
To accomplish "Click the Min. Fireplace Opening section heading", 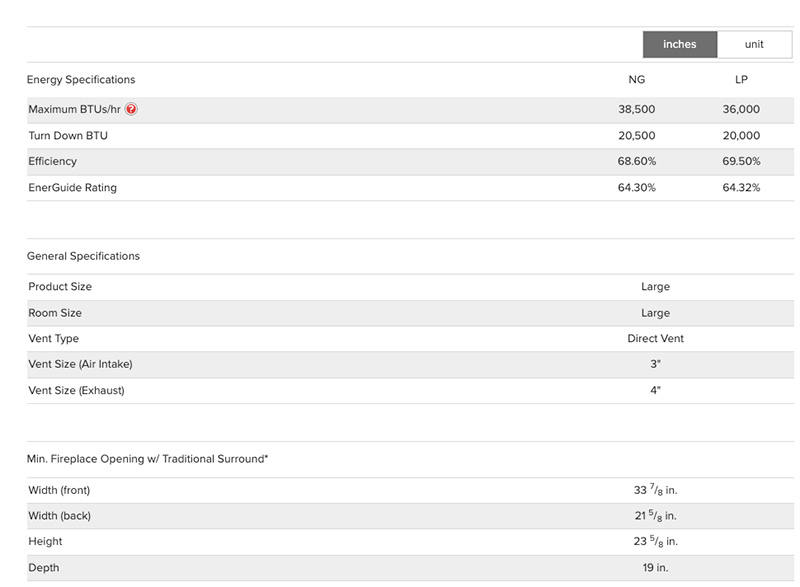I will (x=147, y=459).
